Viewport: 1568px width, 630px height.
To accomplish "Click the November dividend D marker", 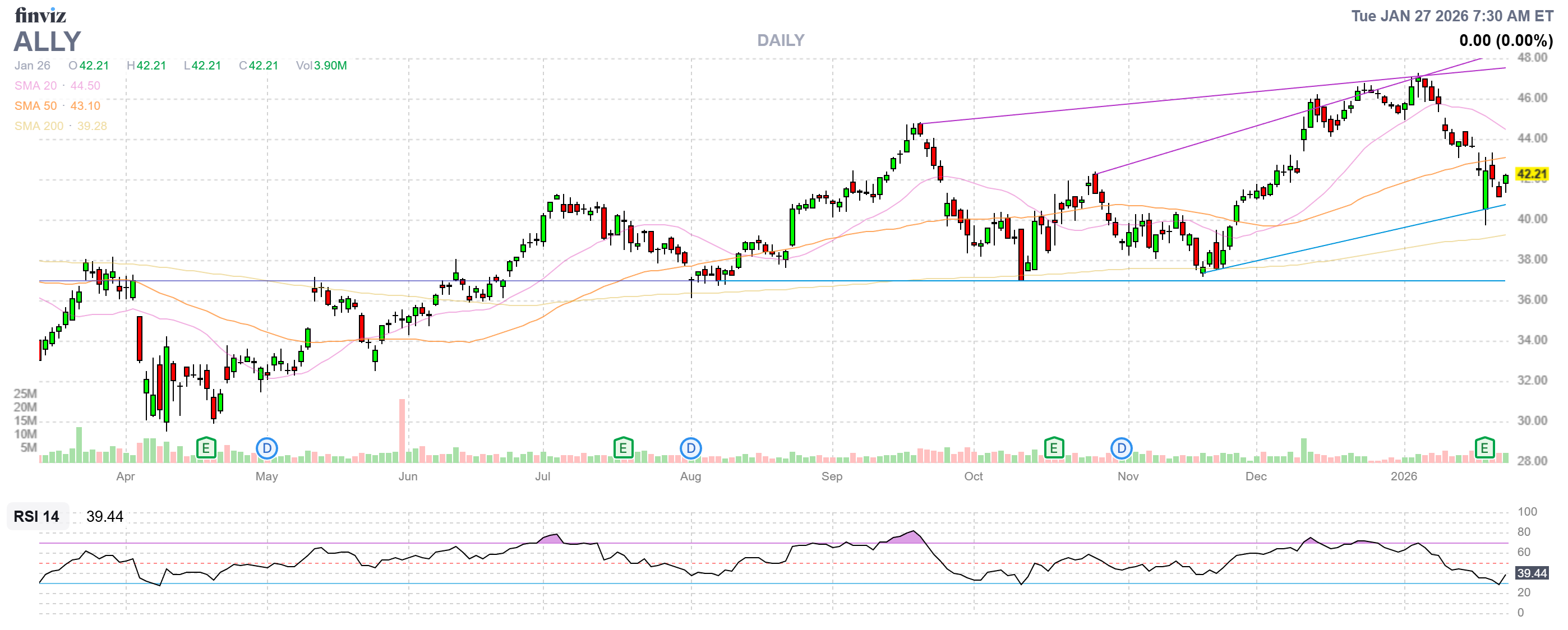I will click(x=1121, y=448).
